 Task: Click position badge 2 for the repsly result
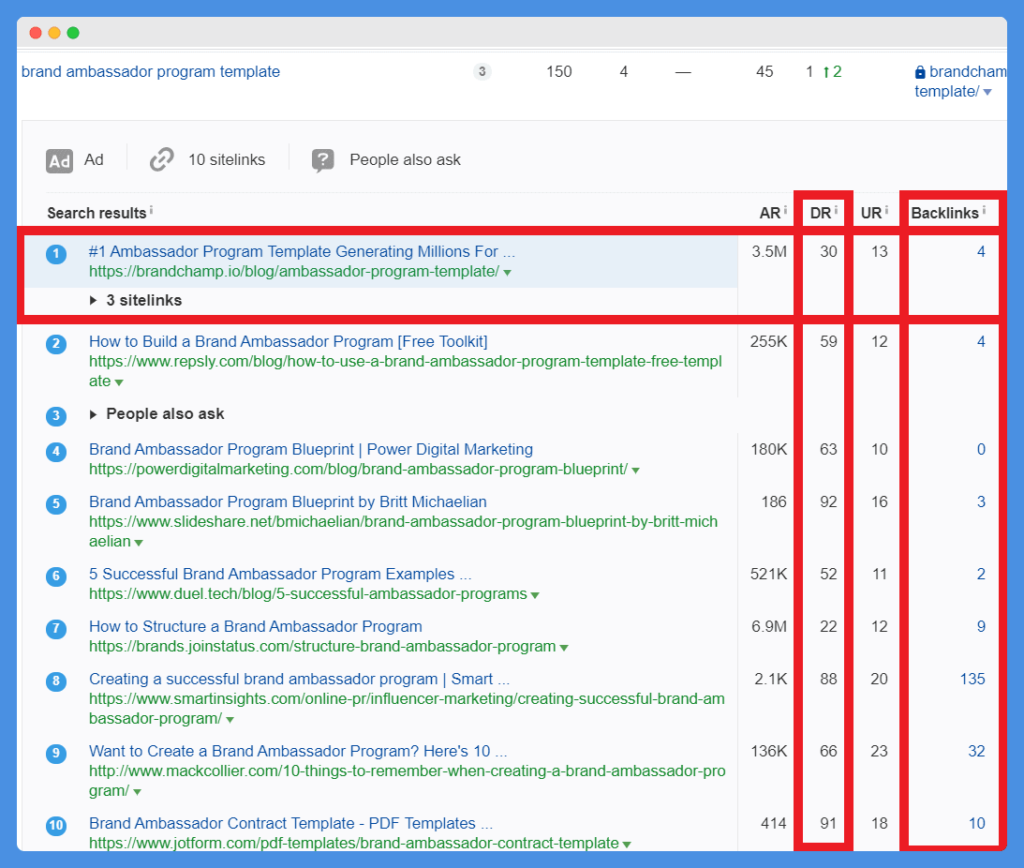(56, 344)
